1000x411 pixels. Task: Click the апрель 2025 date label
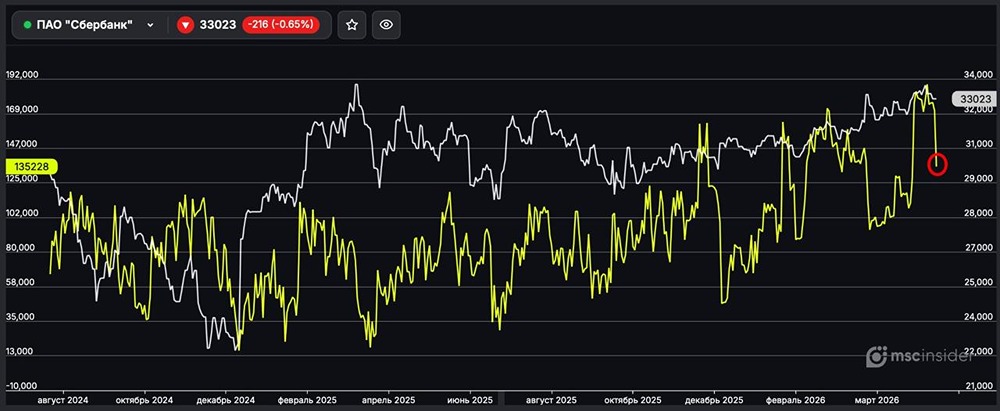click(x=388, y=400)
